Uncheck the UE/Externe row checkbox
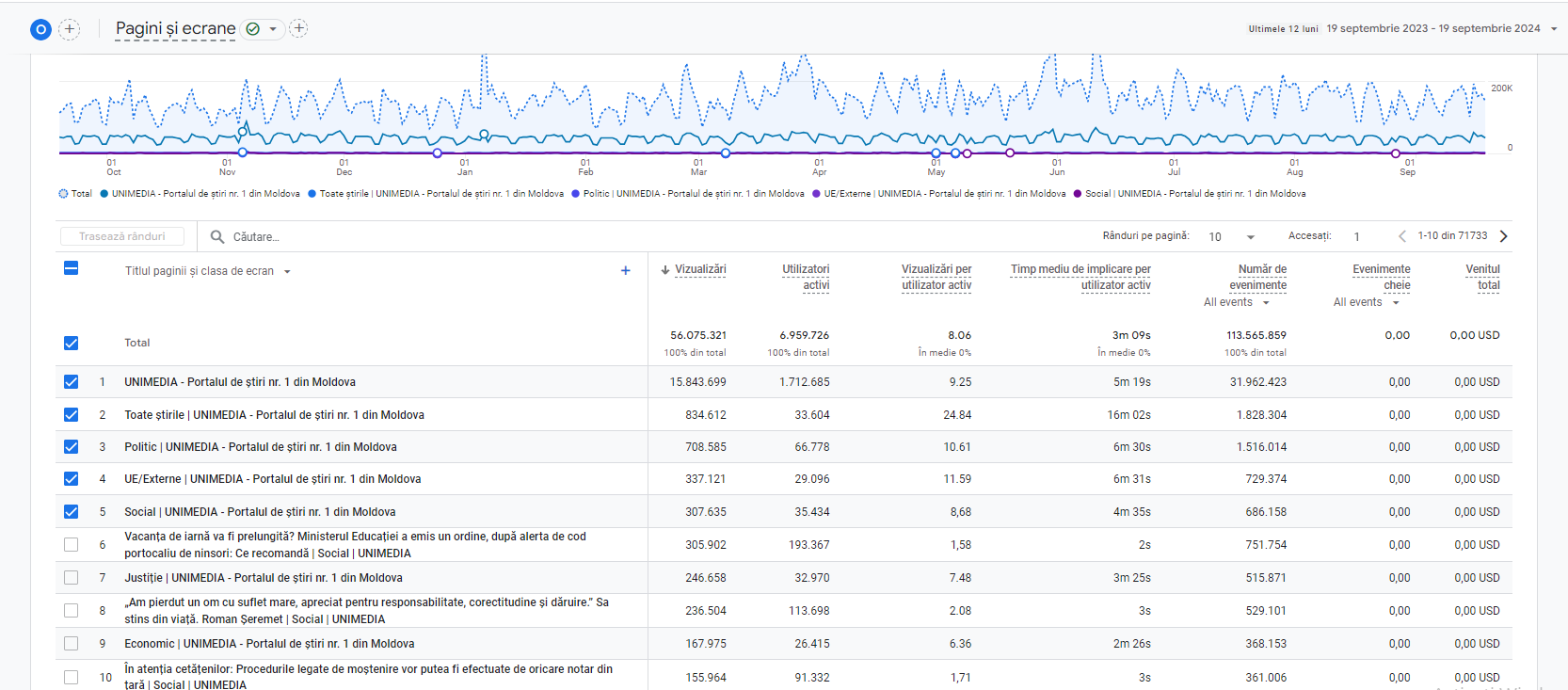The image size is (1568, 690). (x=71, y=479)
